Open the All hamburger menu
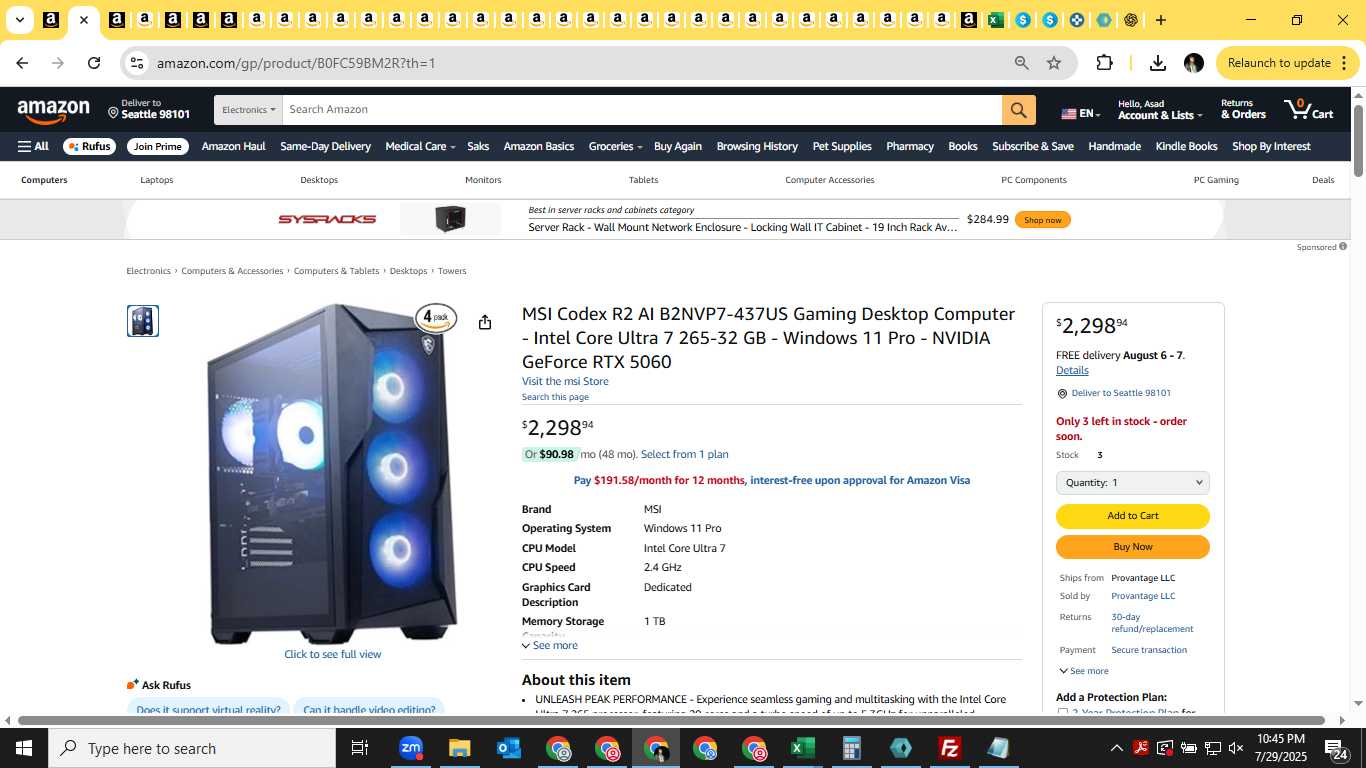 33,146
